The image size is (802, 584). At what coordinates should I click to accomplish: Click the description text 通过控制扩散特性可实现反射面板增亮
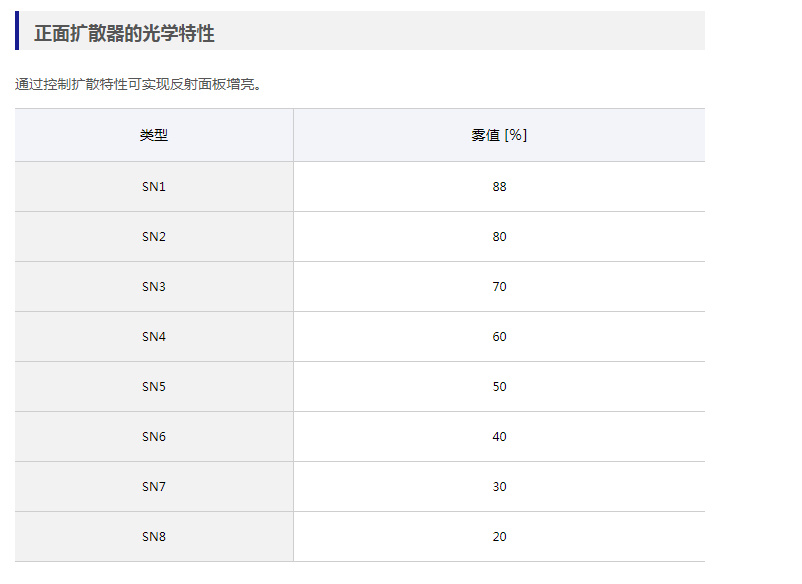point(139,84)
